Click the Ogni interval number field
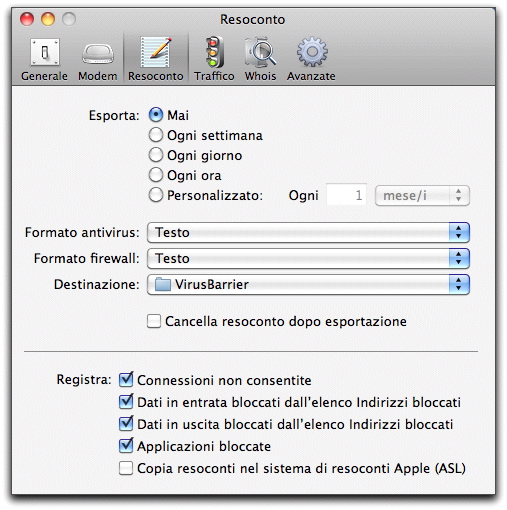Viewport: 507px width, 510px height. pyautogui.click(x=346, y=195)
